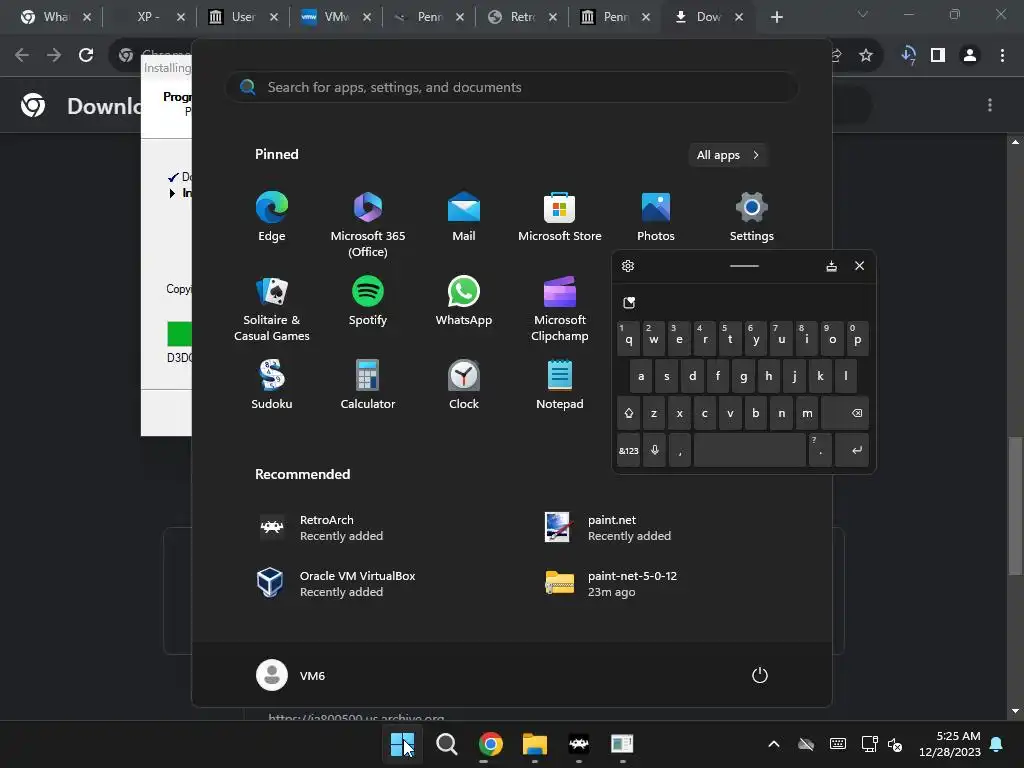Toggle Chrome side panel

click(x=938, y=55)
